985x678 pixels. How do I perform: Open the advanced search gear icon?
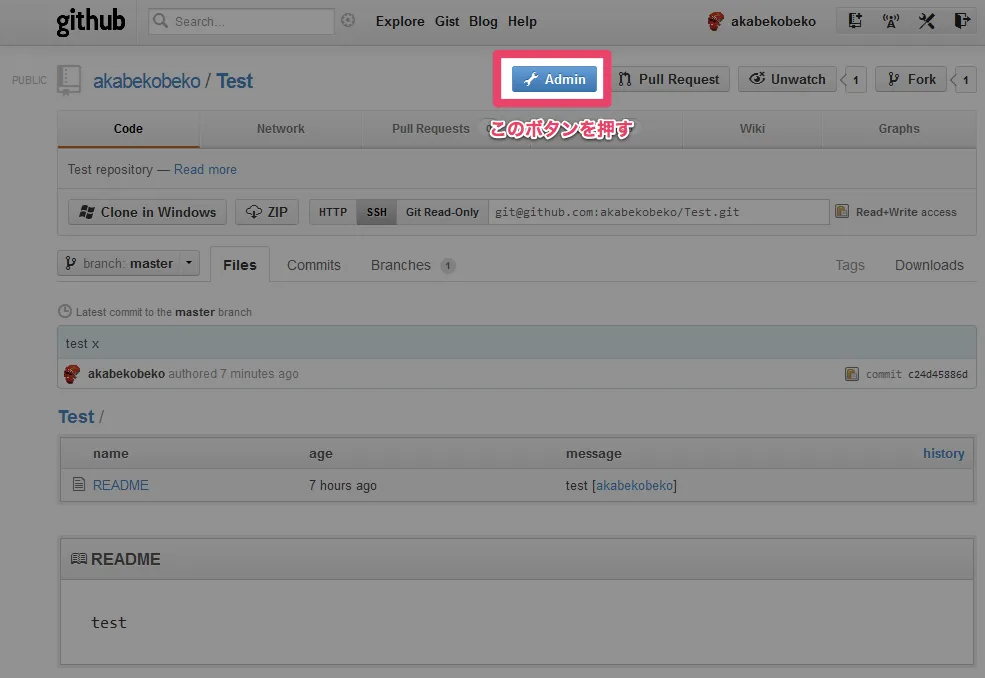(x=348, y=21)
